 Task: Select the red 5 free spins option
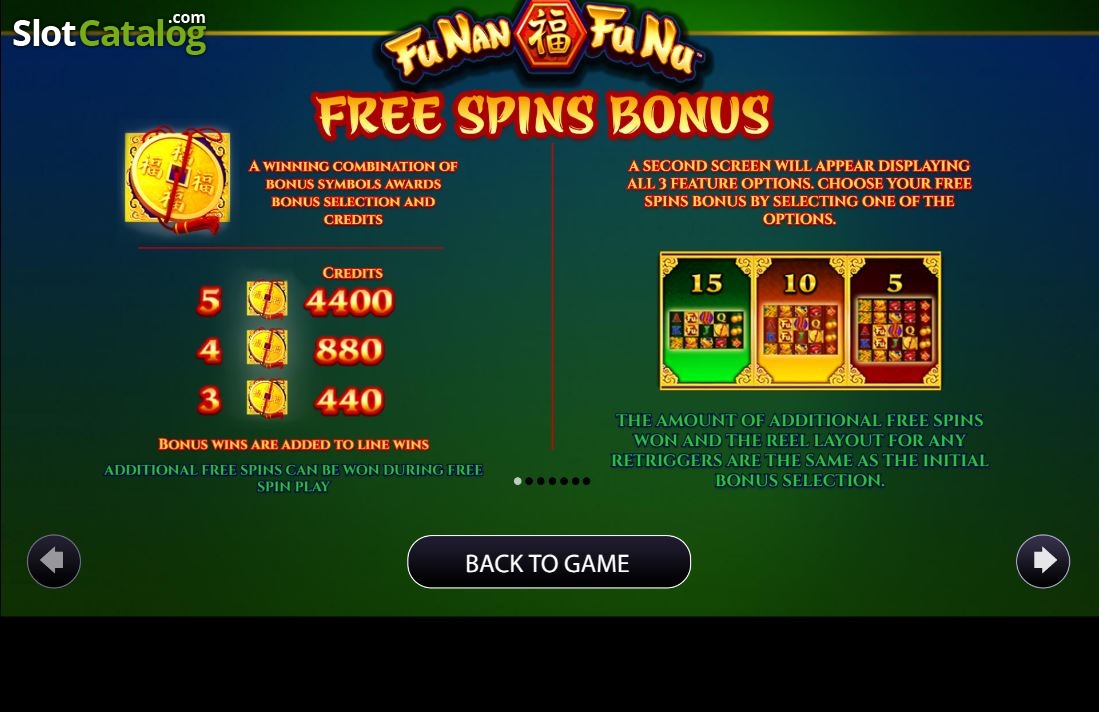[x=894, y=320]
